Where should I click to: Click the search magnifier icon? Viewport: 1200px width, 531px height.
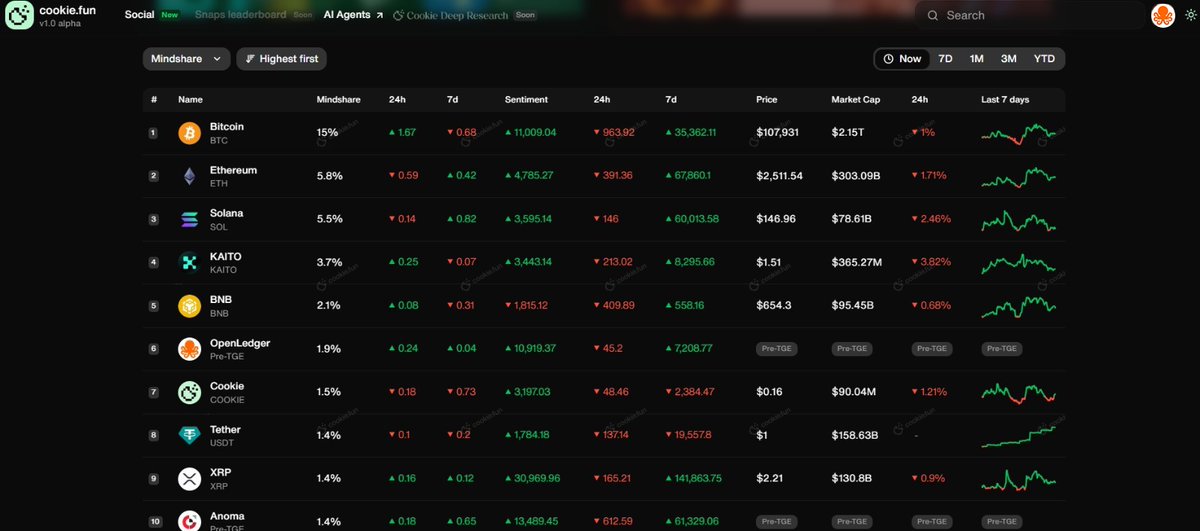point(933,16)
